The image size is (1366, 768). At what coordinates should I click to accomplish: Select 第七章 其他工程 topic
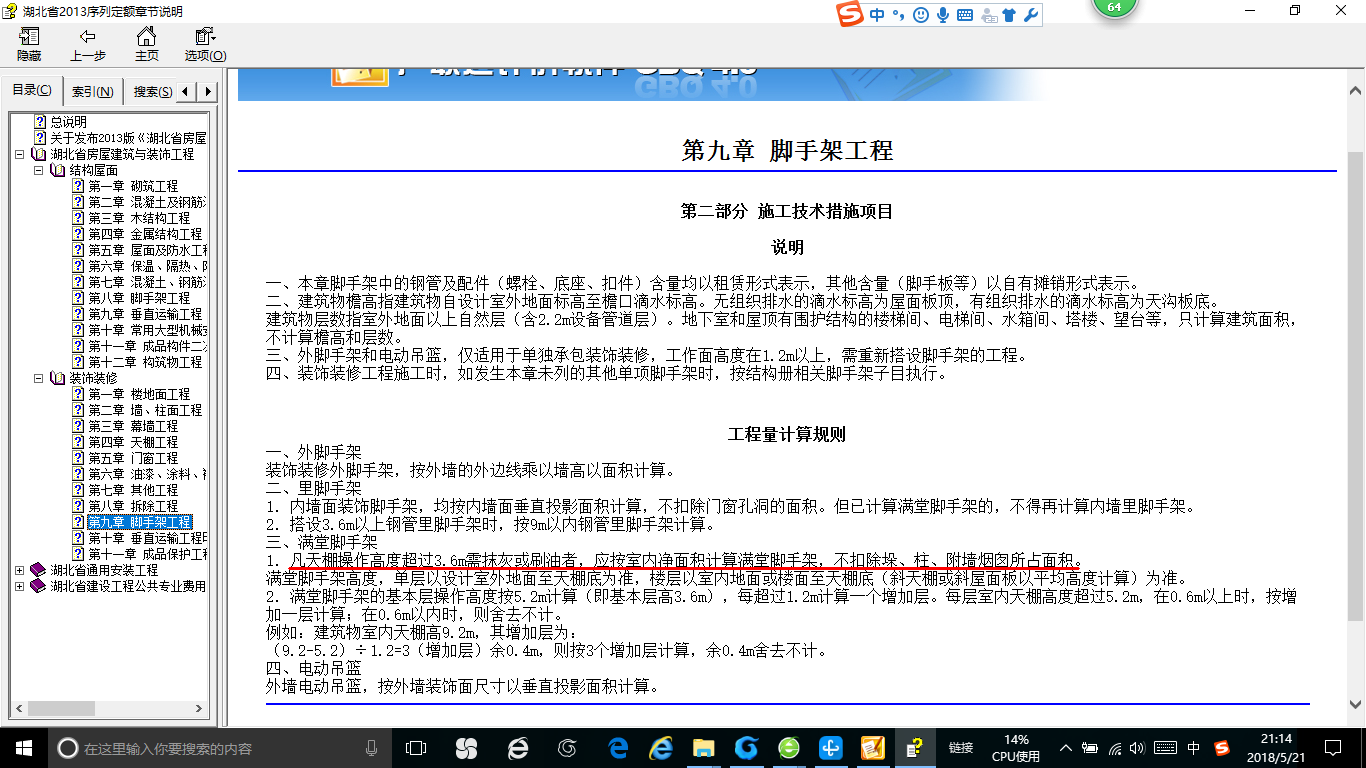(133, 490)
